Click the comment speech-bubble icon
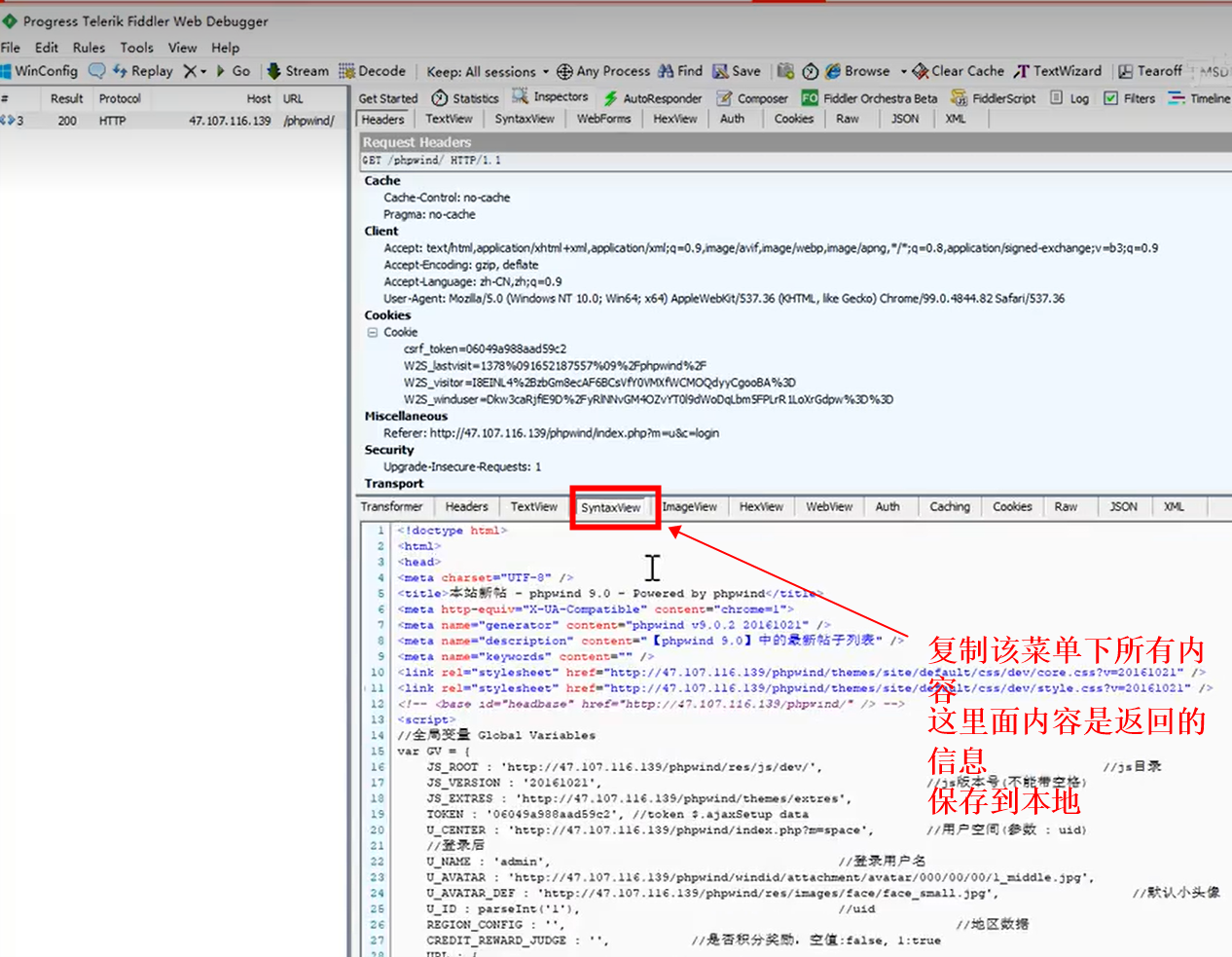This screenshot has width=1232, height=957. [x=96, y=71]
